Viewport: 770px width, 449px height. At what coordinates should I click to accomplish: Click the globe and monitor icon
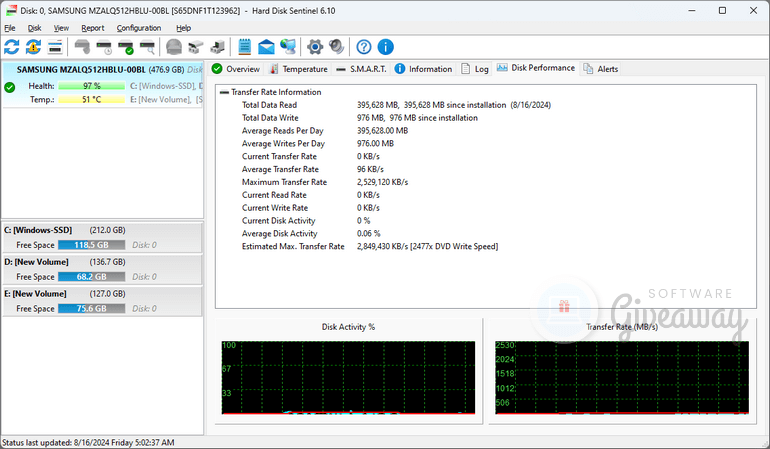[x=288, y=47]
